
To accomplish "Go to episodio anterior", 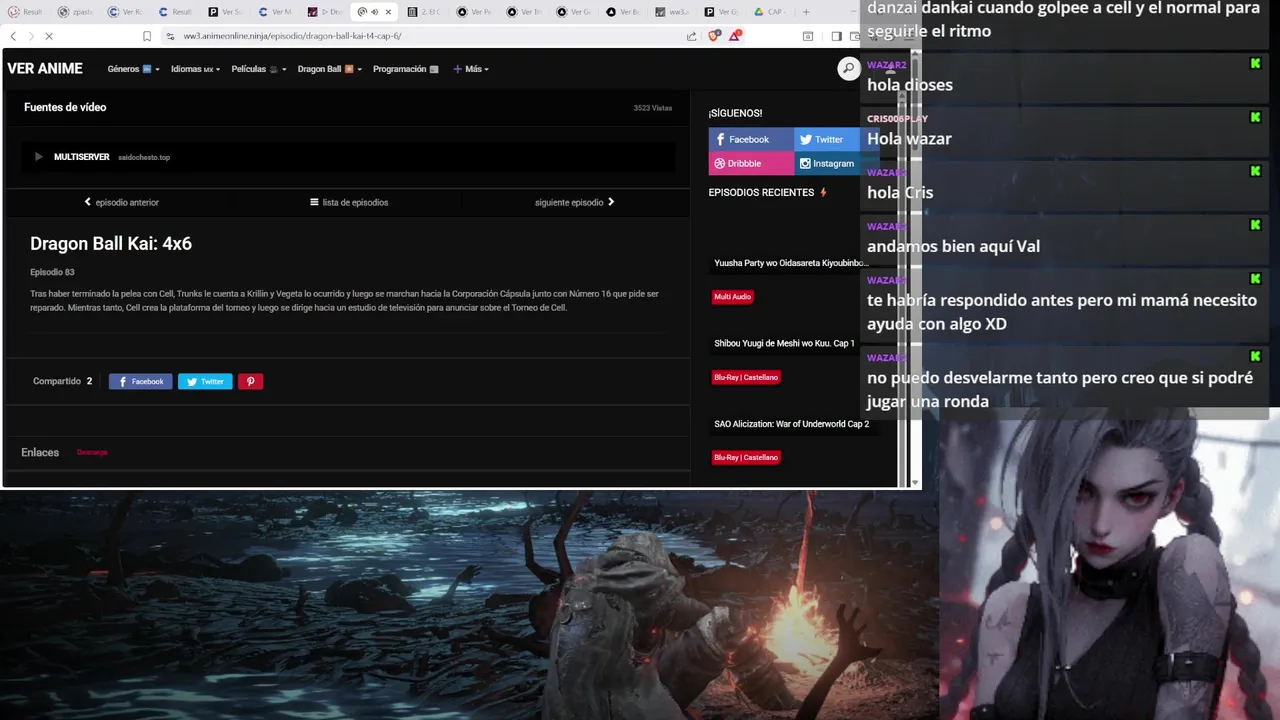I will (x=121, y=202).
